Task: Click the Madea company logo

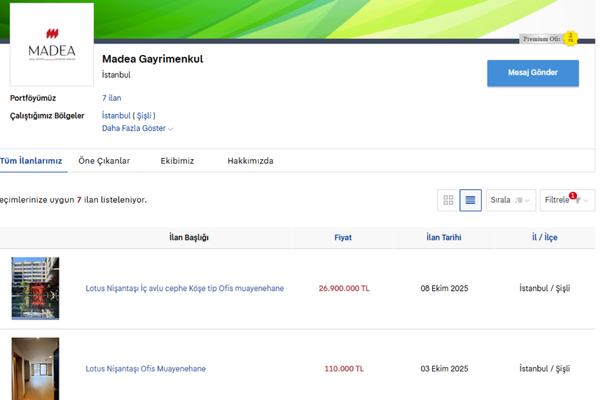Action: pyautogui.click(x=52, y=45)
